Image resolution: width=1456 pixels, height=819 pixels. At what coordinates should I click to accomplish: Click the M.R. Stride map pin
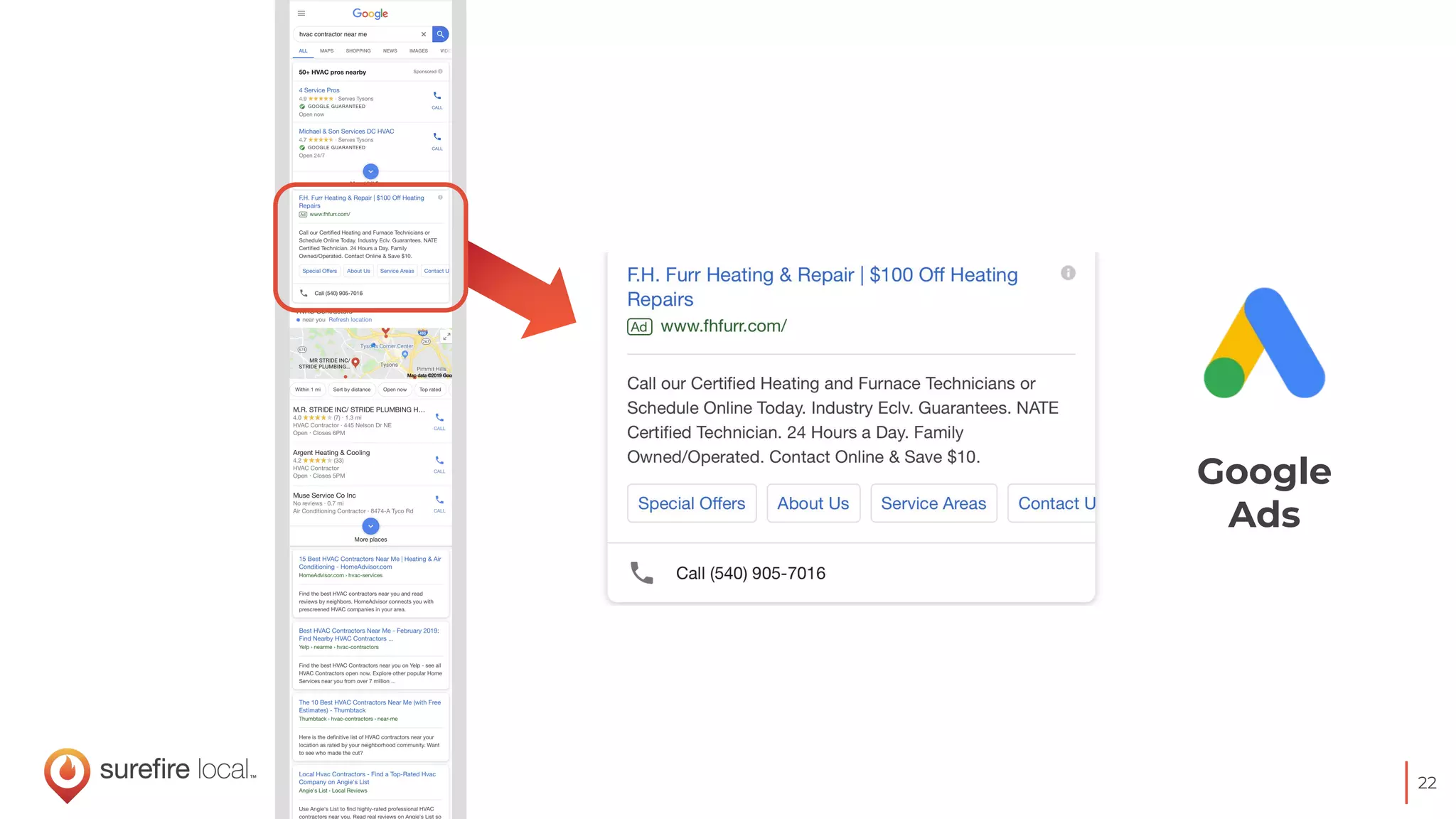click(x=355, y=363)
